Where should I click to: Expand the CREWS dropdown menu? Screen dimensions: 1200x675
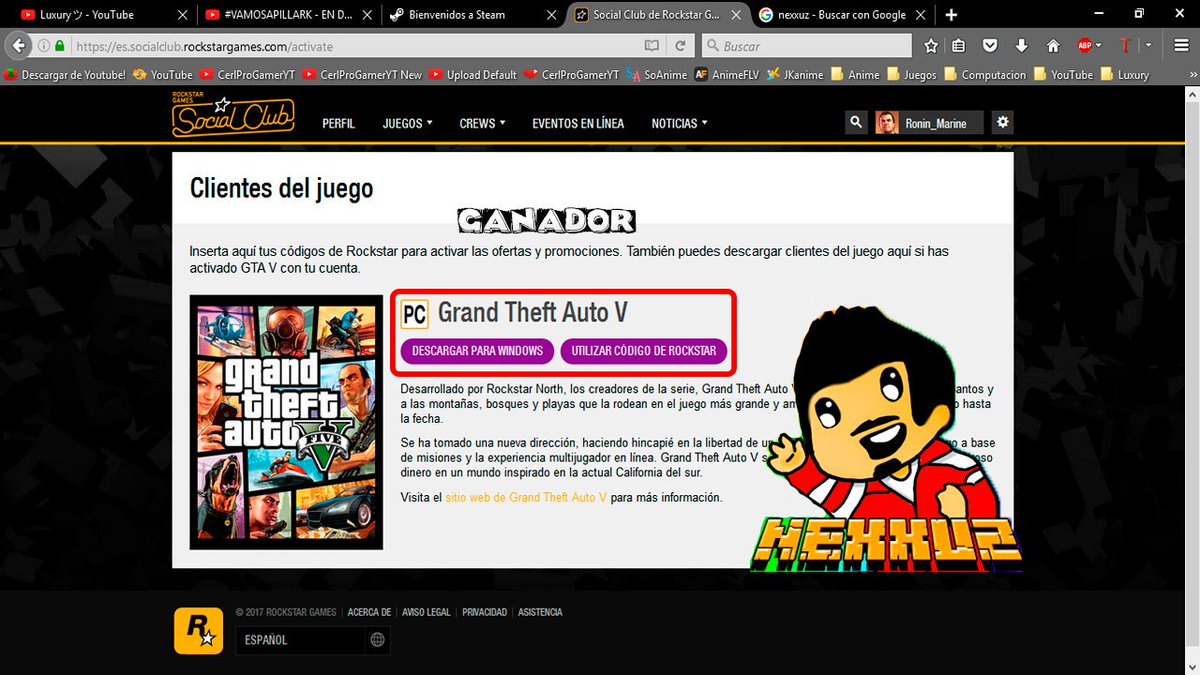point(482,123)
